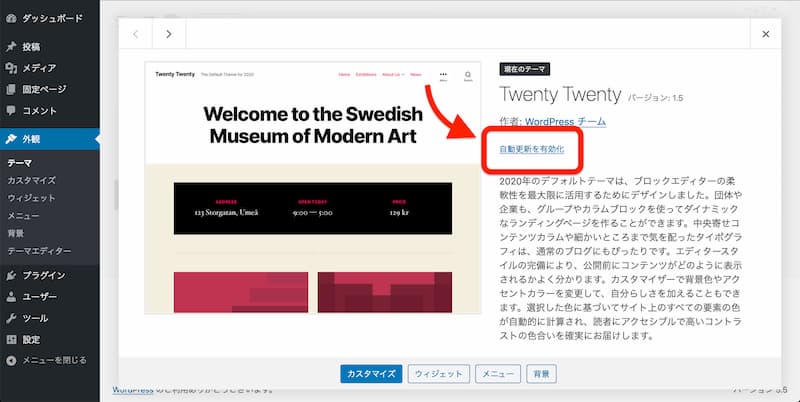Image resolution: width=800 pixels, height=402 pixels.
Task: Select the カスタマイズ submenu entry in sidebar
Action: pyautogui.click(x=31, y=180)
